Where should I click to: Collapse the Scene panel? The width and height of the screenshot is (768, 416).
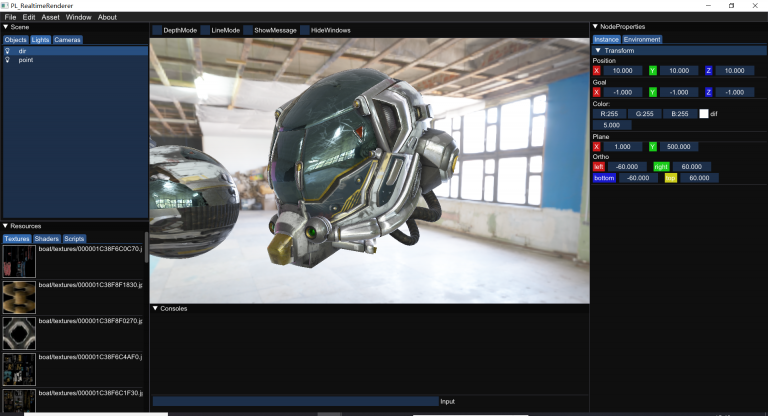(x=5, y=27)
